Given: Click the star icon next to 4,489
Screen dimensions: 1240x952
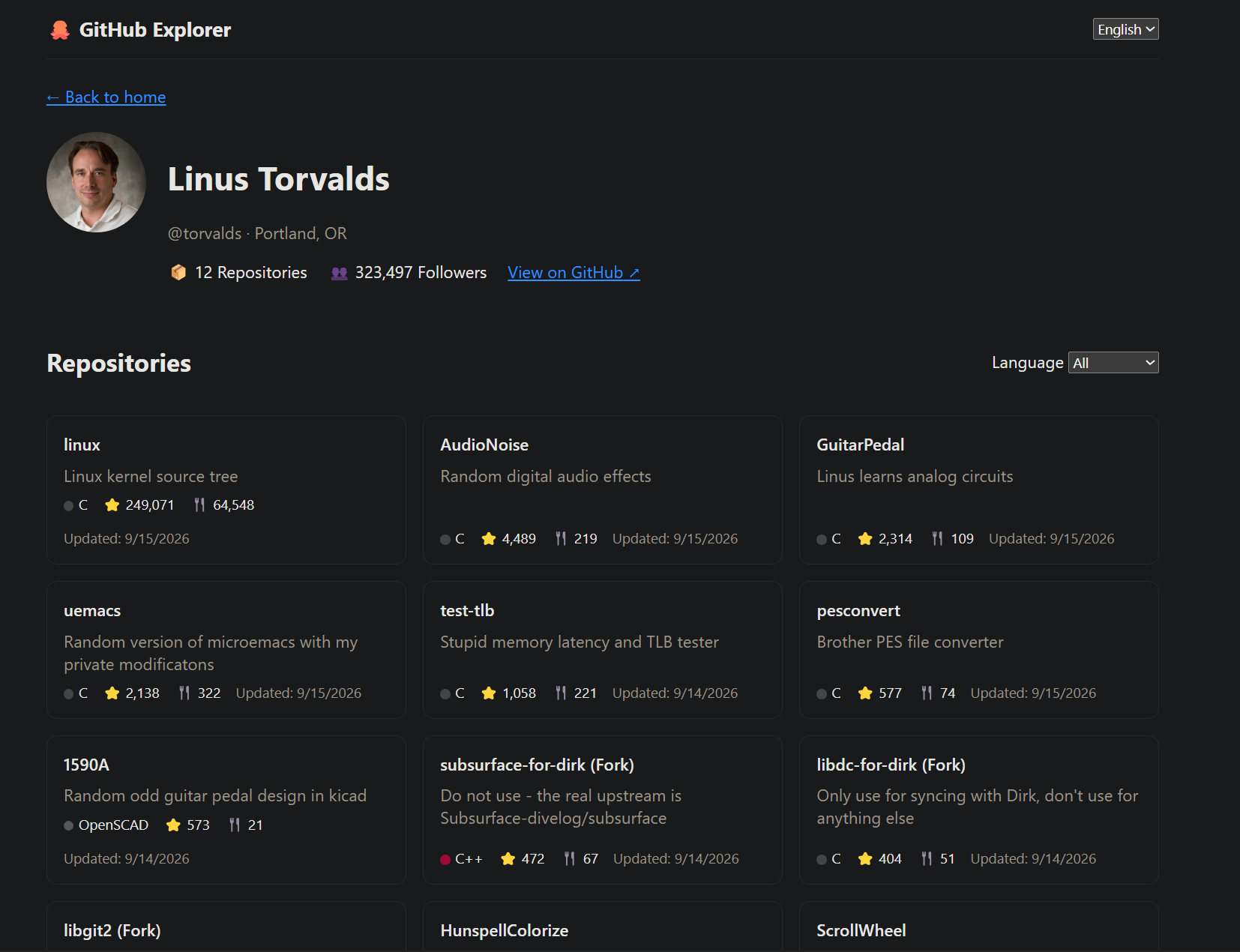Looking at the screenshot, I should point(489,539).
